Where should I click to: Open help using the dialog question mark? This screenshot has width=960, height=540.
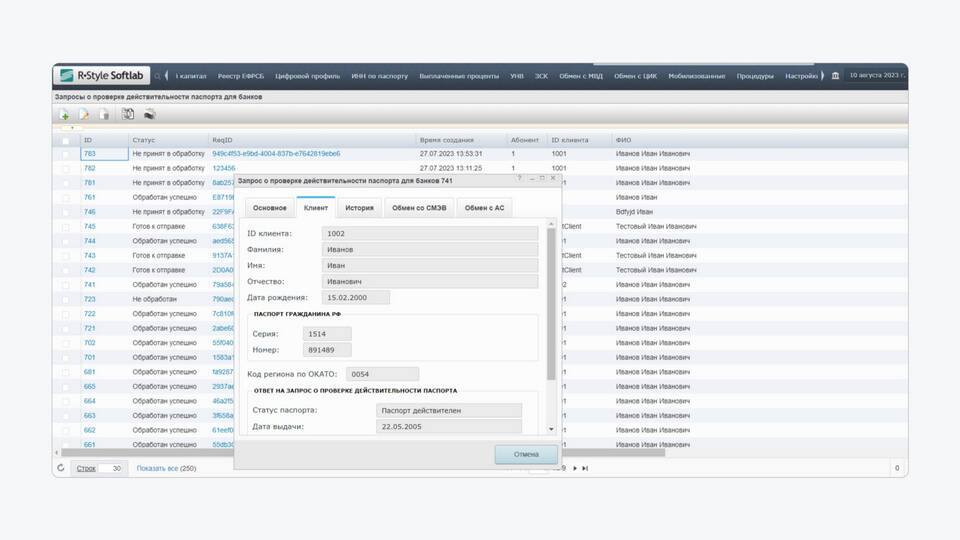(519, 178)
